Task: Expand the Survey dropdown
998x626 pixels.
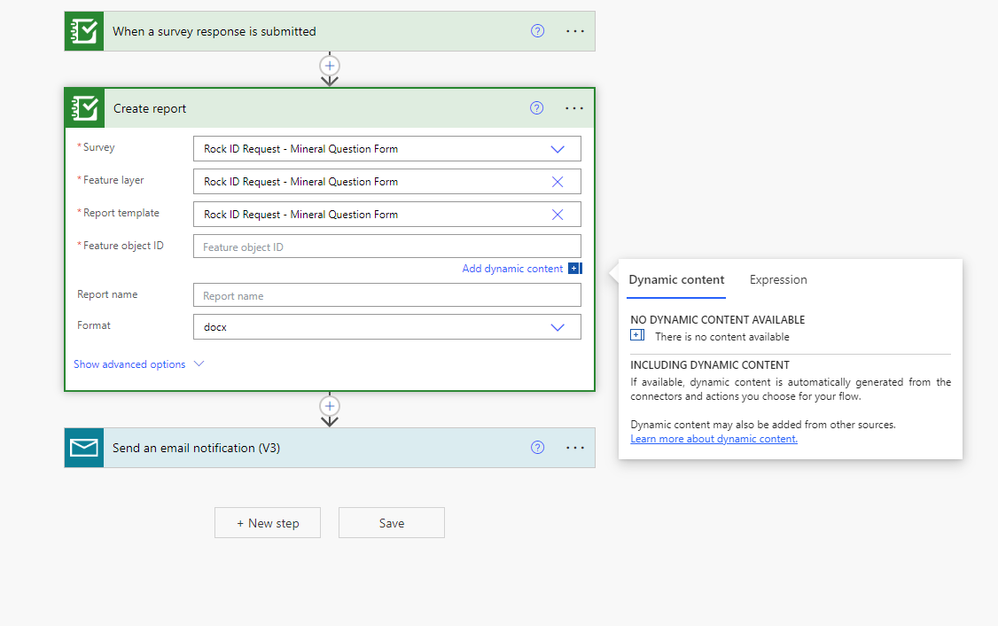Action: [x=557, y=149]
